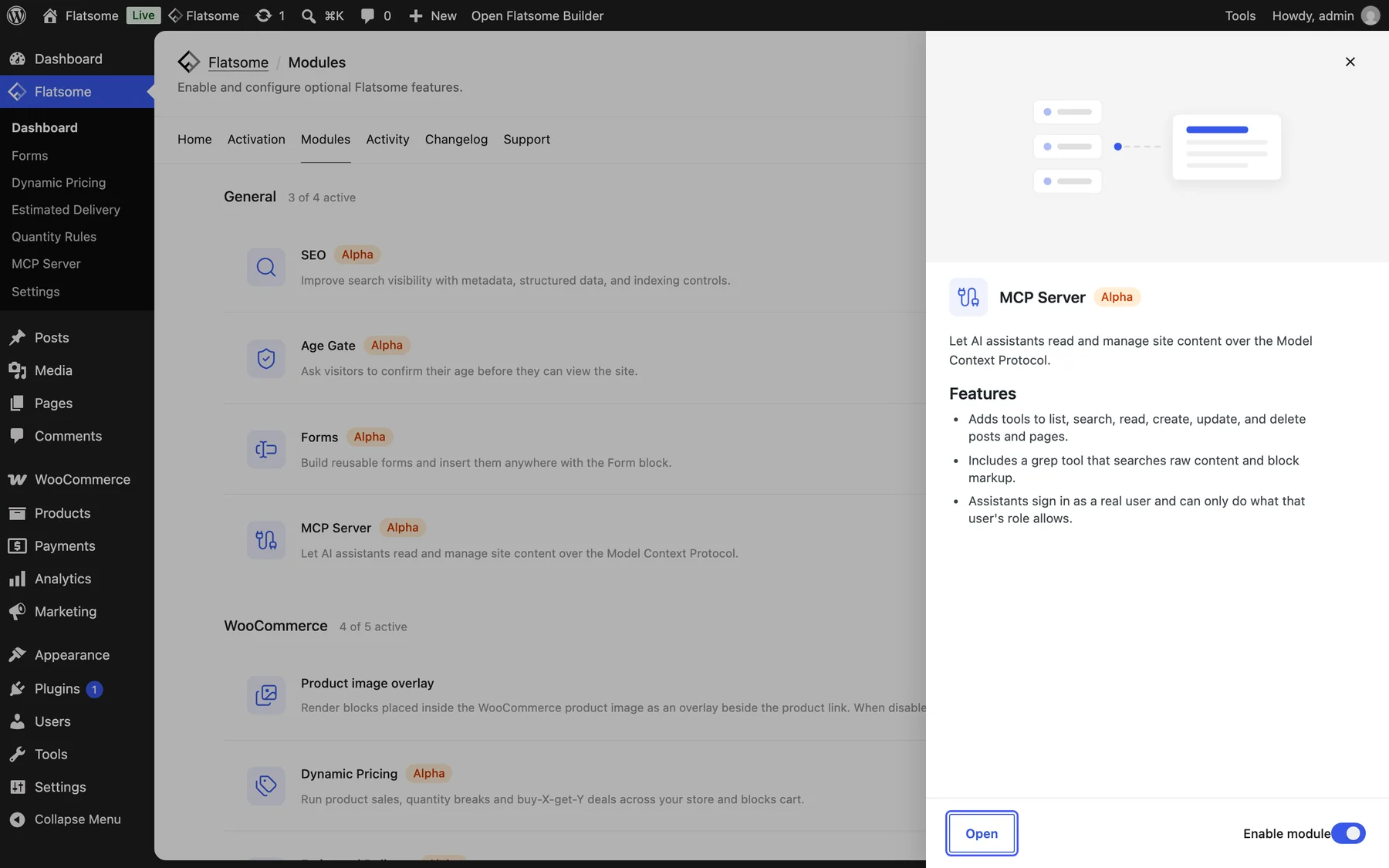
Task: Click the WordPress logo in admin bar
Action: [16, 15]
